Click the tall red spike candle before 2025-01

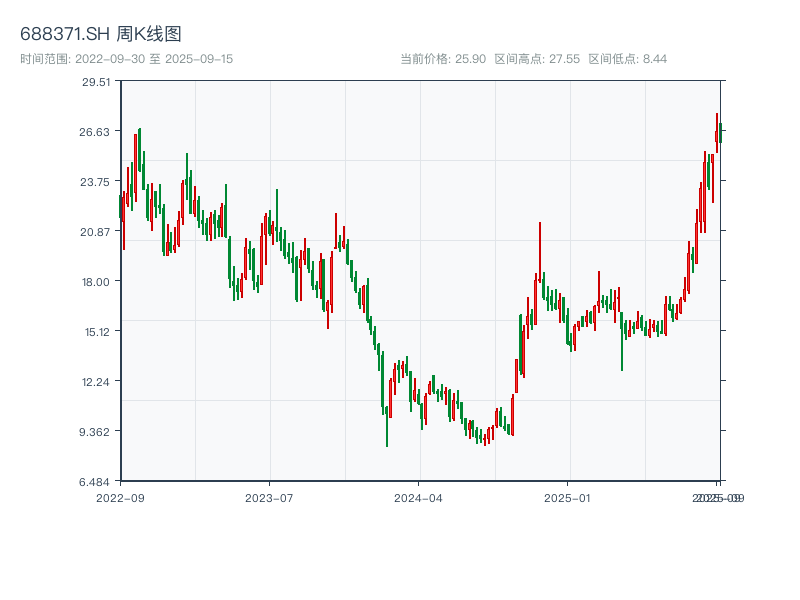point(539,250)
